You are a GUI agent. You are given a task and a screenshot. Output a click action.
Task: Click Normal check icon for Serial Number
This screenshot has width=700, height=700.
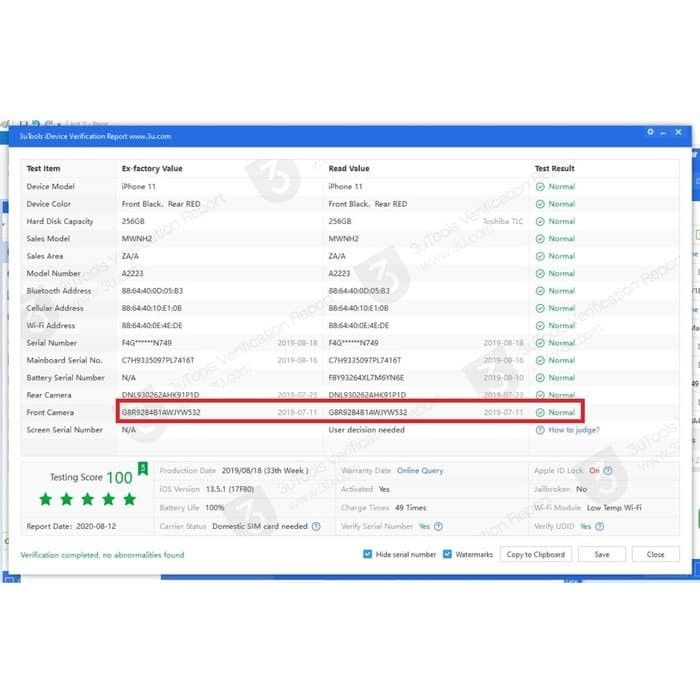pos(540,343)
